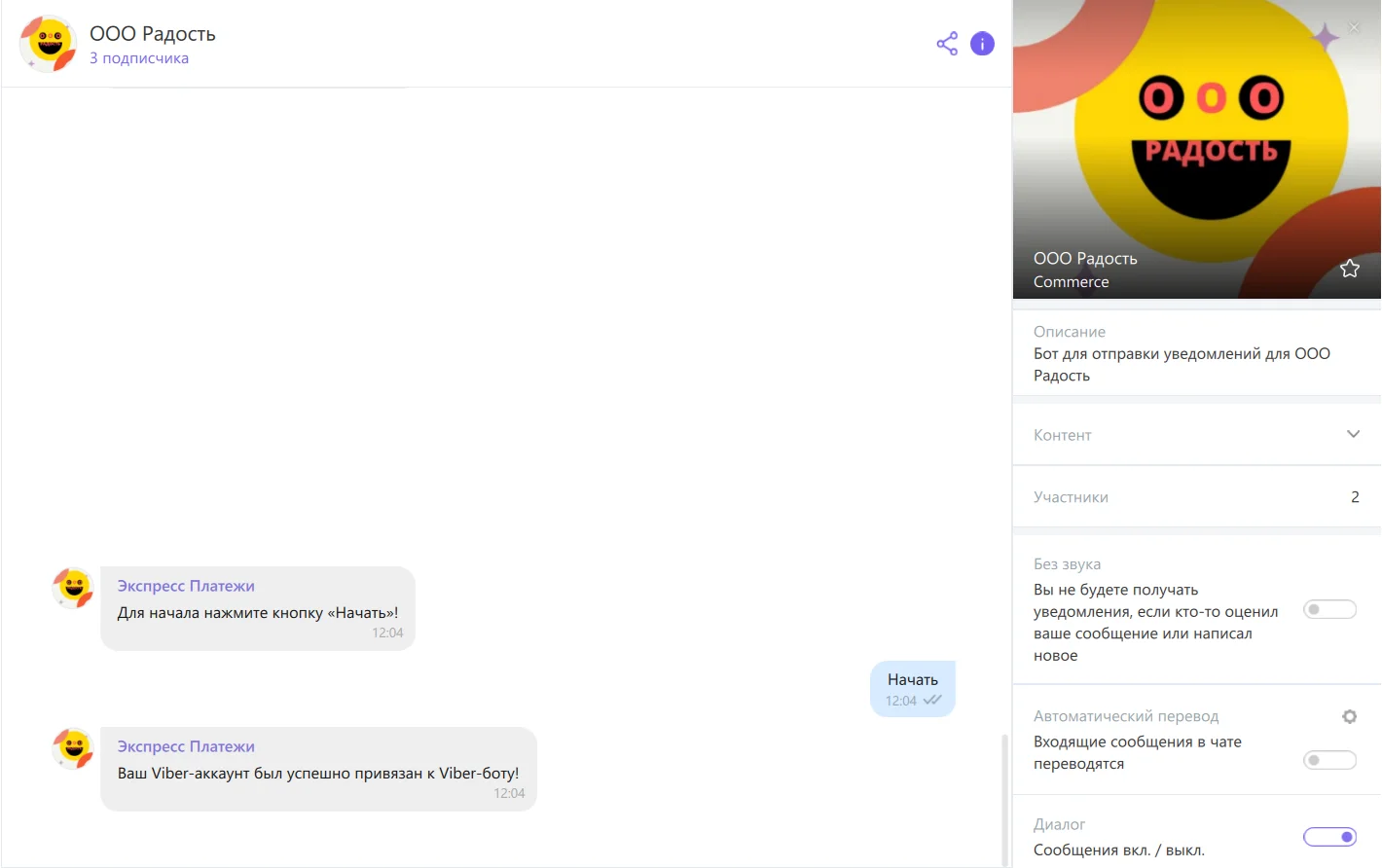
Task: Close the info panel with X icon
Action: (1354, 27)
